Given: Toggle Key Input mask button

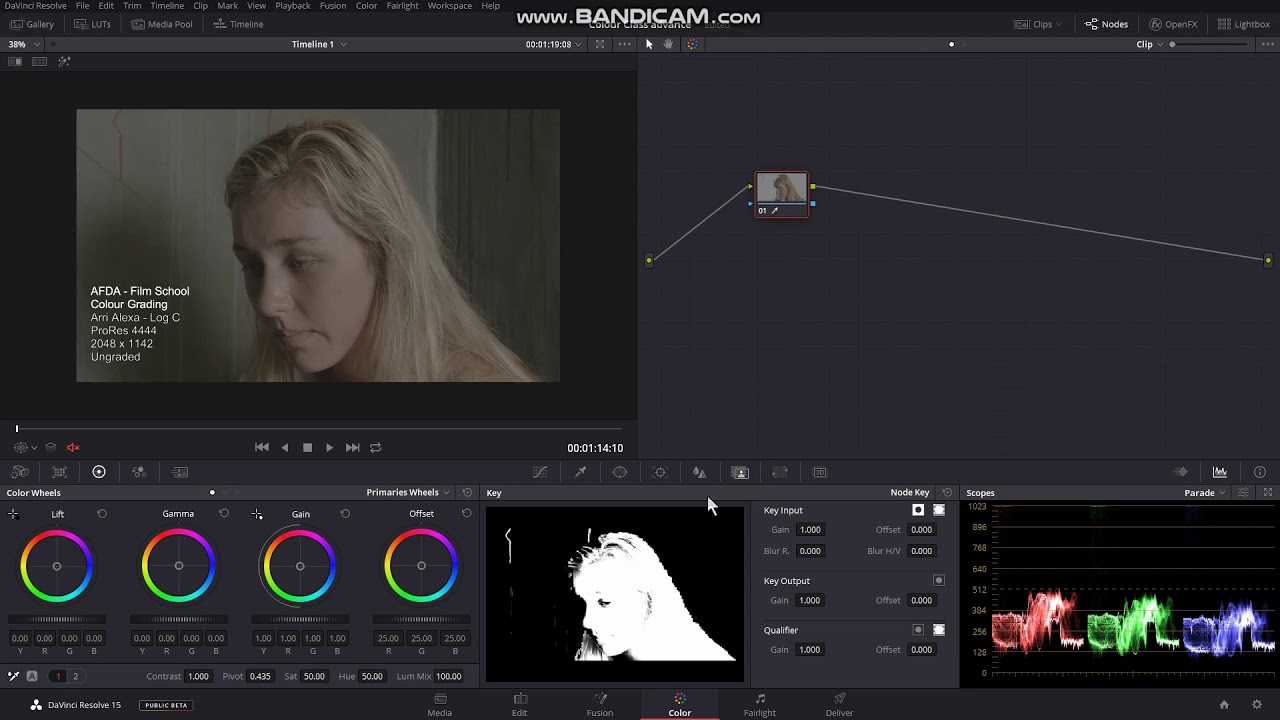Looking at the screenshot, I should pyautogui.click(x=939, y=510).
